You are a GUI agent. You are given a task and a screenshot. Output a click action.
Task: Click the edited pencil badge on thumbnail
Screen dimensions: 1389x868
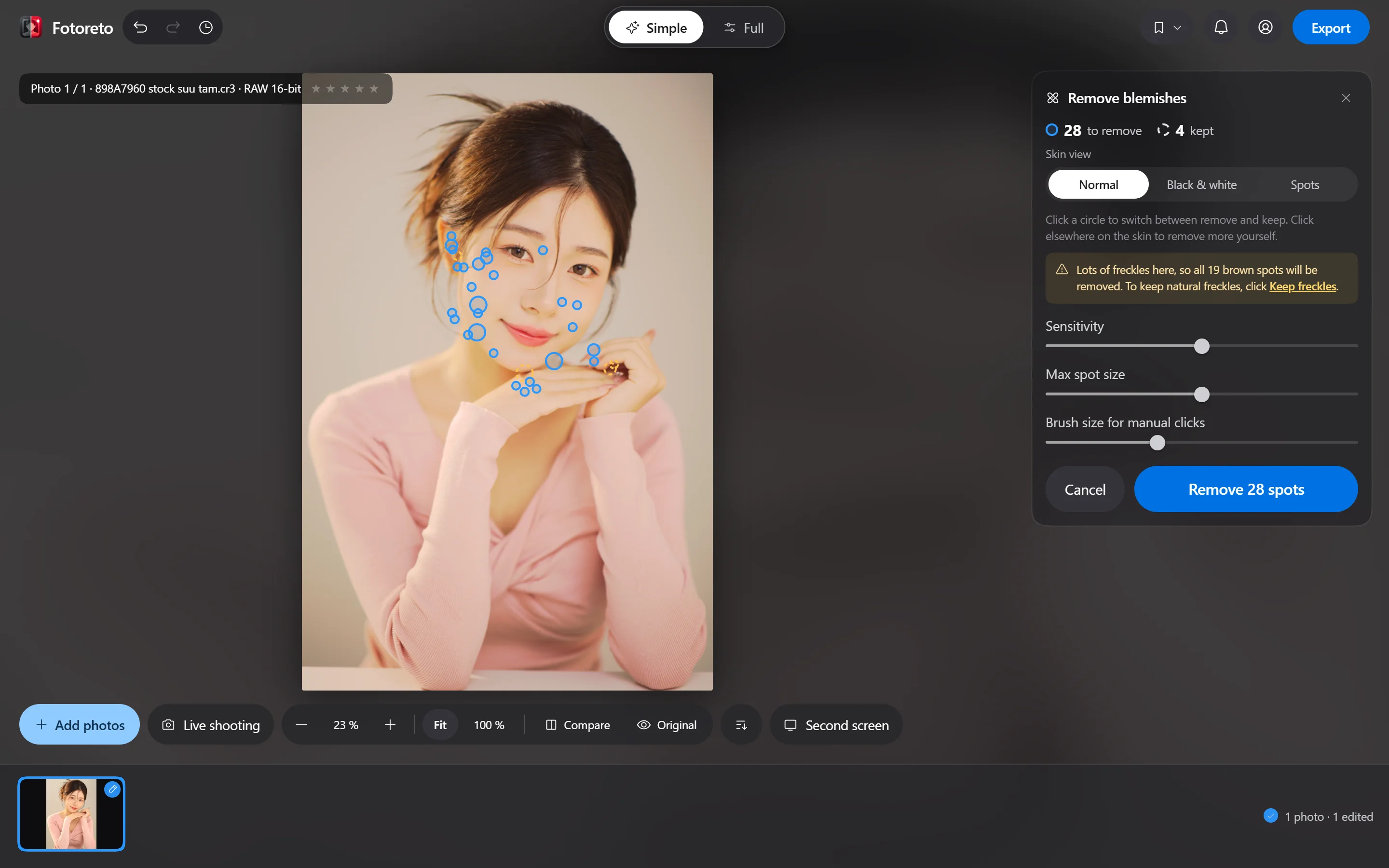(x=112, y=789)
